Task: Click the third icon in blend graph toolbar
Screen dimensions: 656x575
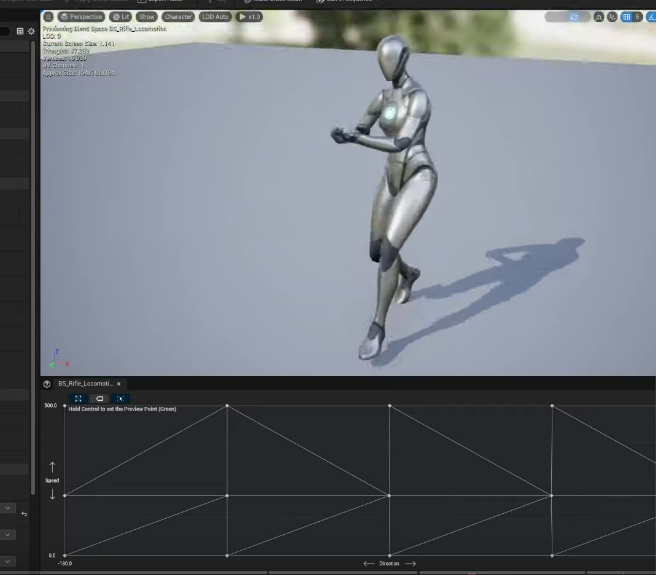Action: click(121, 399)
